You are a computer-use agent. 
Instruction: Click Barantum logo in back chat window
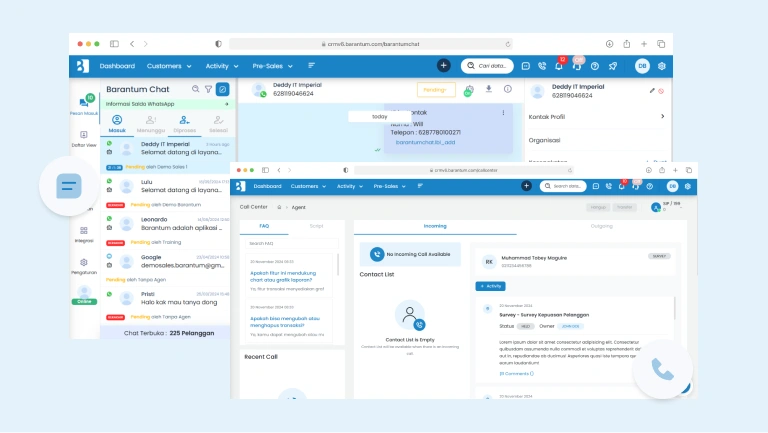point(83,66)
